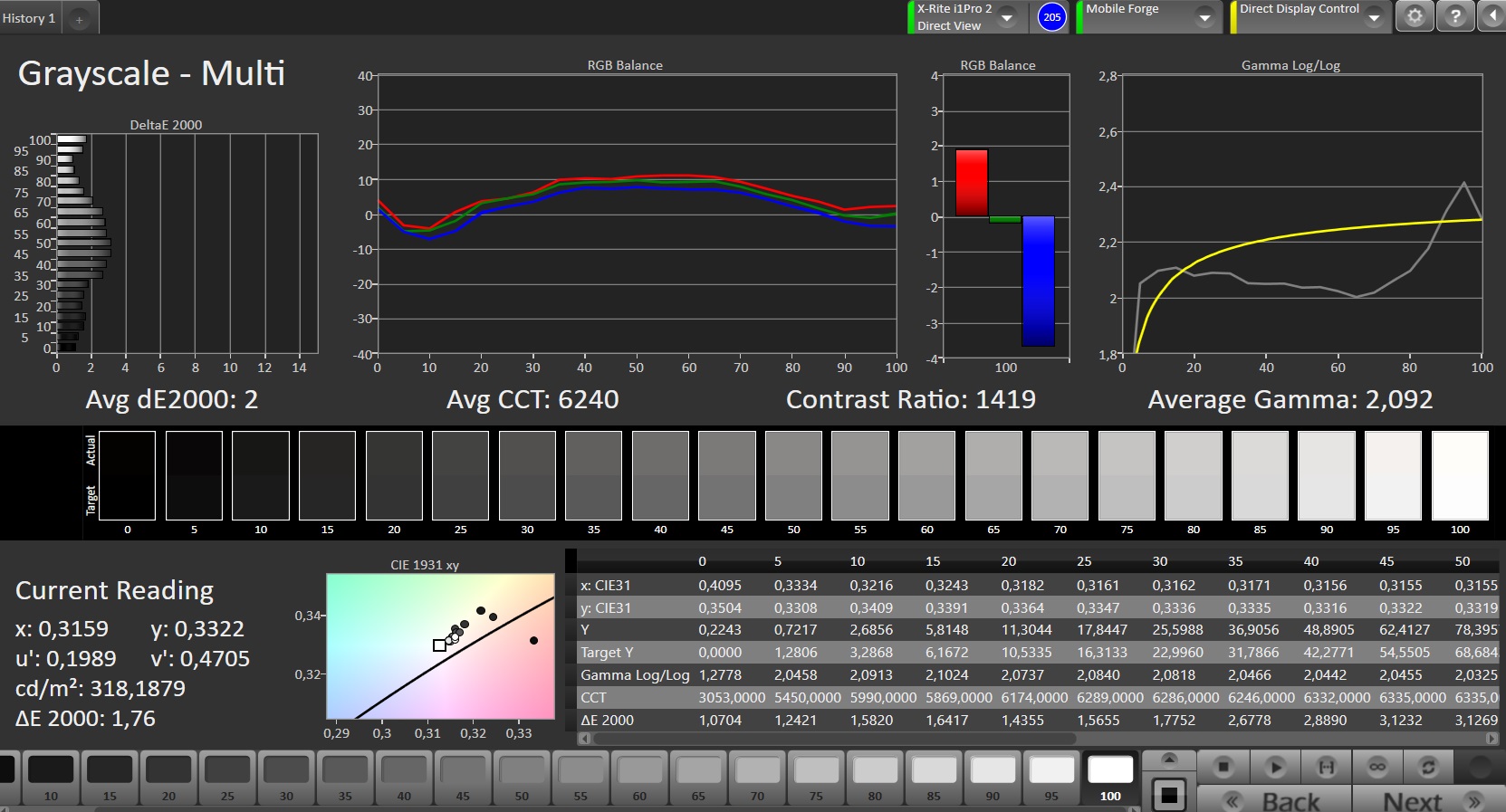Select the 10 percent level patch button

pos(51,779)
